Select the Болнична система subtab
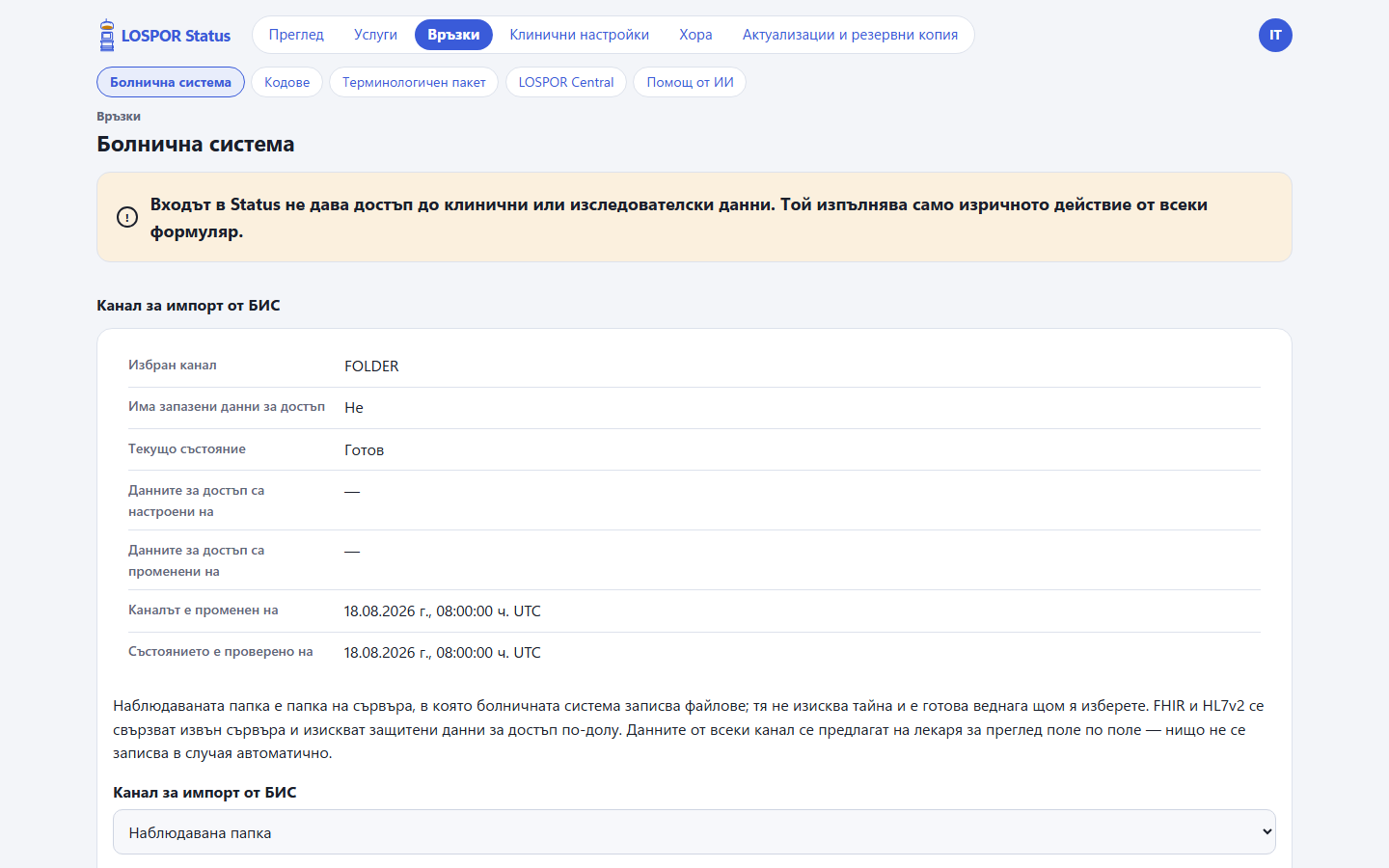1389x868 pixels. pyautogui.click(x=171, y=82)
